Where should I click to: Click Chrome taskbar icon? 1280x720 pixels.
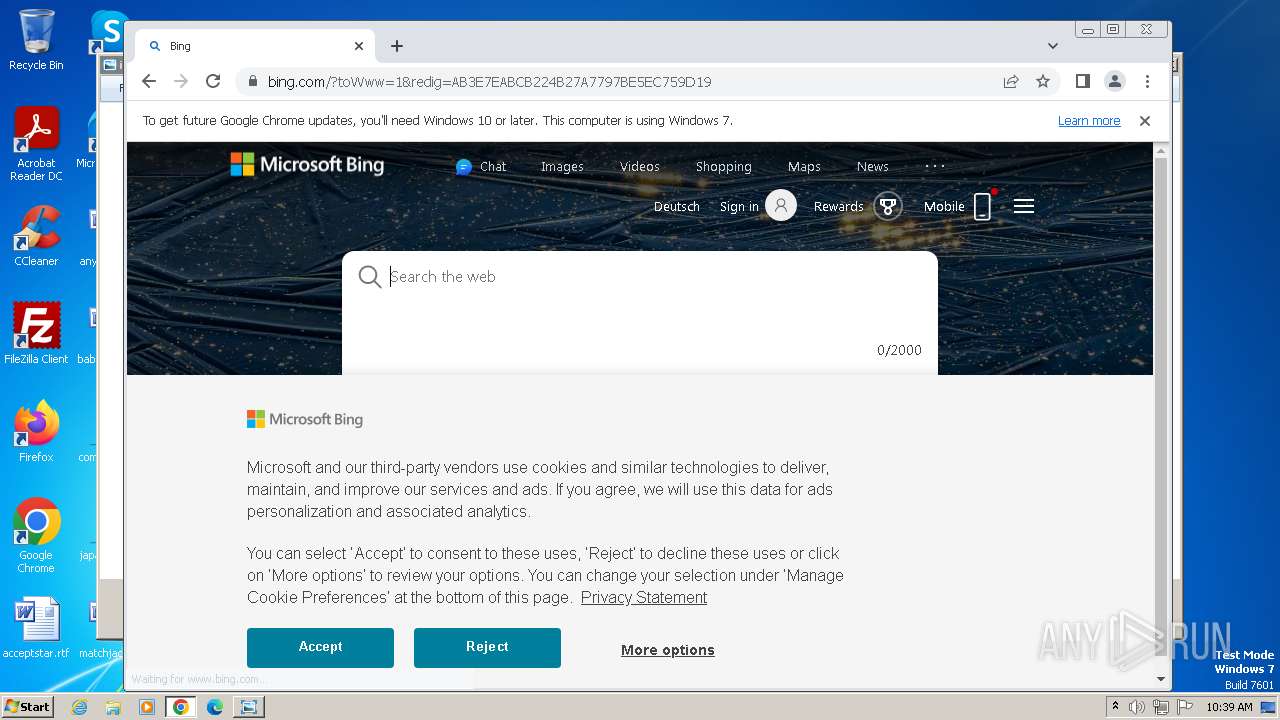point(181,707)
